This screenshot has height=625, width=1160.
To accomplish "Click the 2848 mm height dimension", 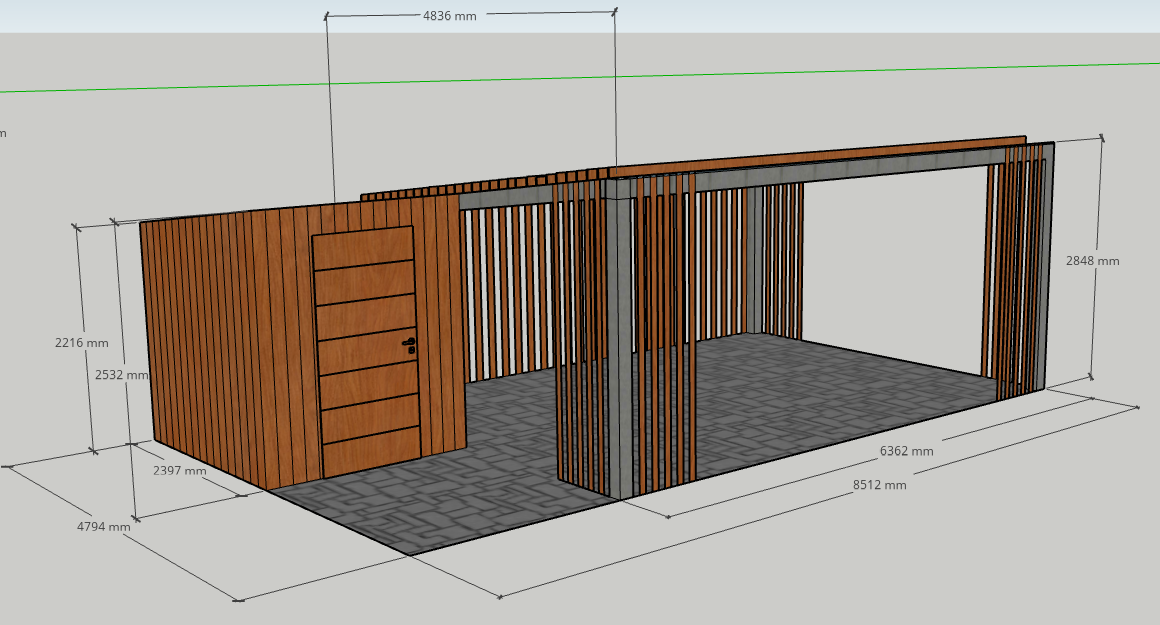I will coord(1092,261).
